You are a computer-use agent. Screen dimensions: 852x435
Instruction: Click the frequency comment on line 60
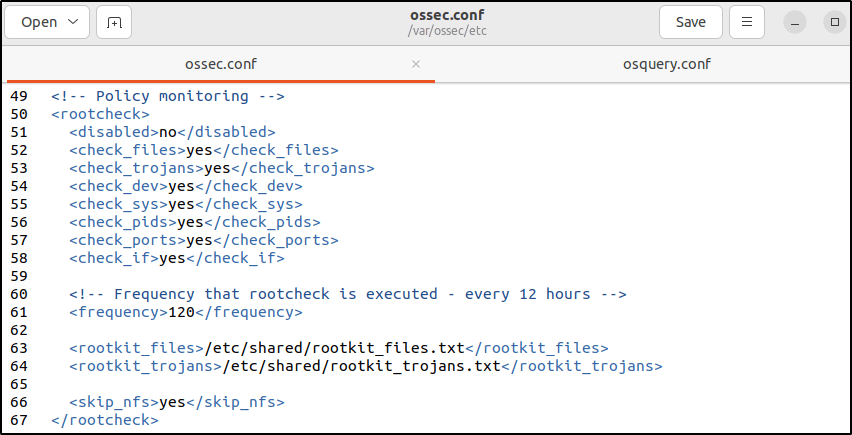pyautogui.click(x=347, y=294)
